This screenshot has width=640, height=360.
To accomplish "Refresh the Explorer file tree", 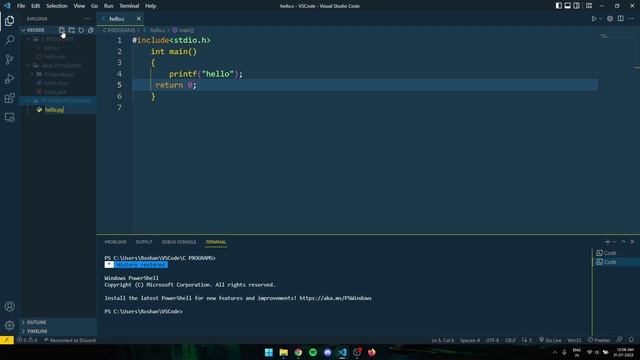I will pyautogui.click(x=81, y=30).
